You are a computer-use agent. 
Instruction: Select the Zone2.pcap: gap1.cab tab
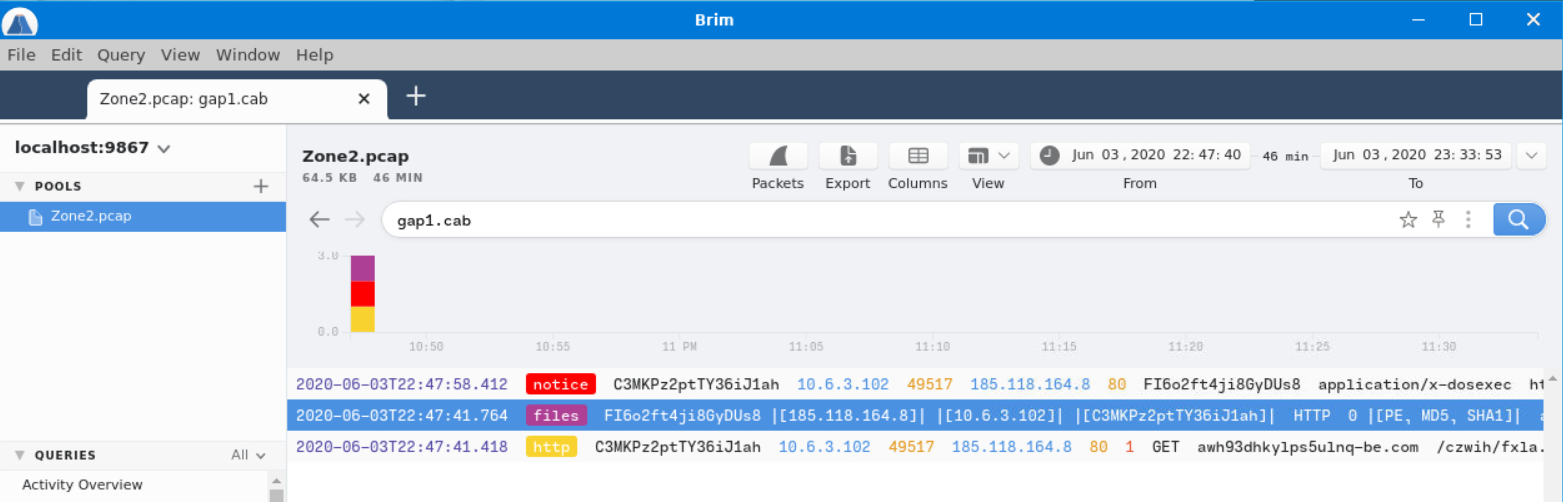236,99
